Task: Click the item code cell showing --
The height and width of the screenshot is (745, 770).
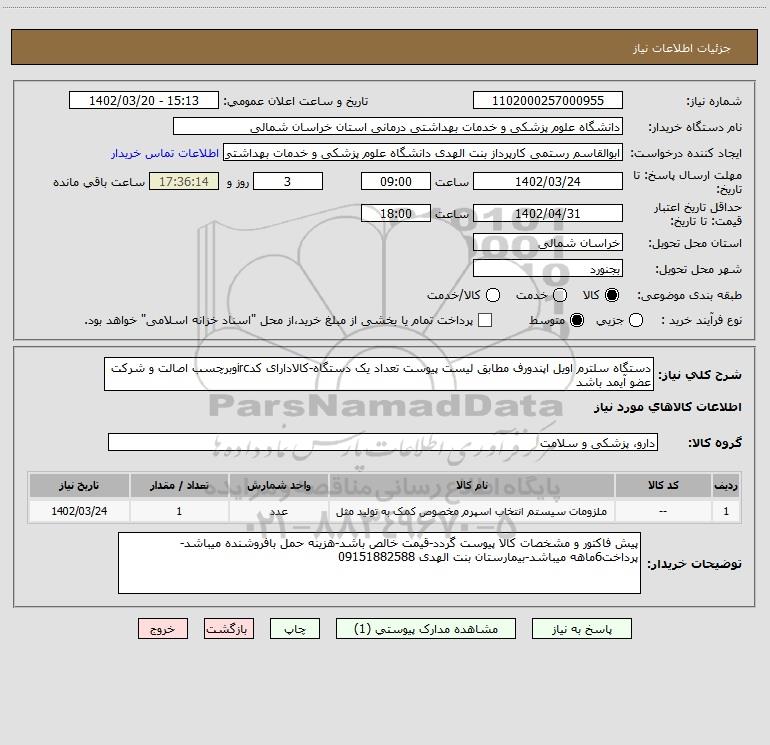Action: [663, 512]
